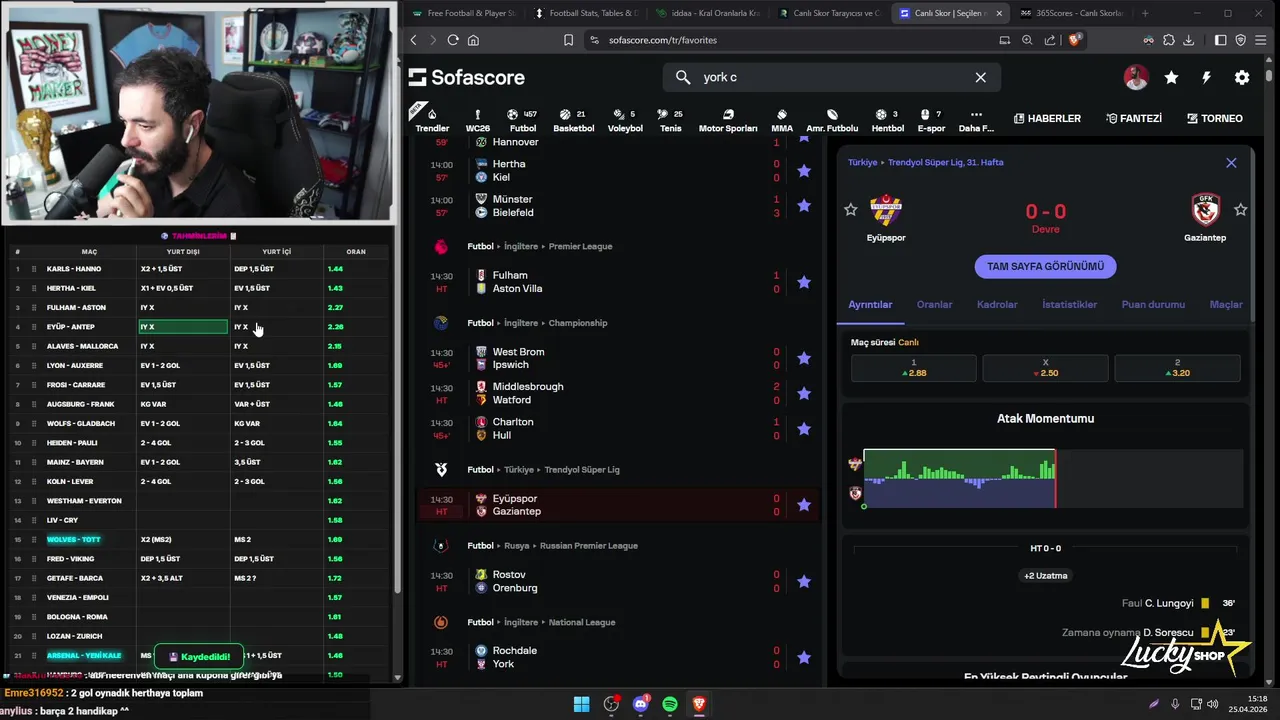
Task: Open the Trendler sports category
Action: [432, 119]
